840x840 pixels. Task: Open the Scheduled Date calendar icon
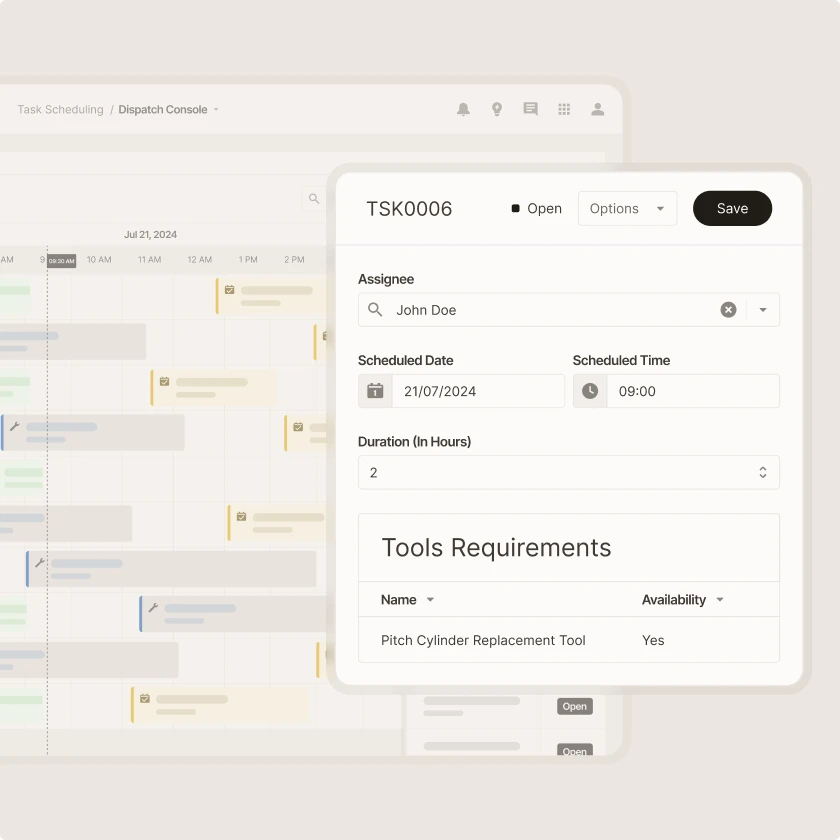click(x=375, y=391)
